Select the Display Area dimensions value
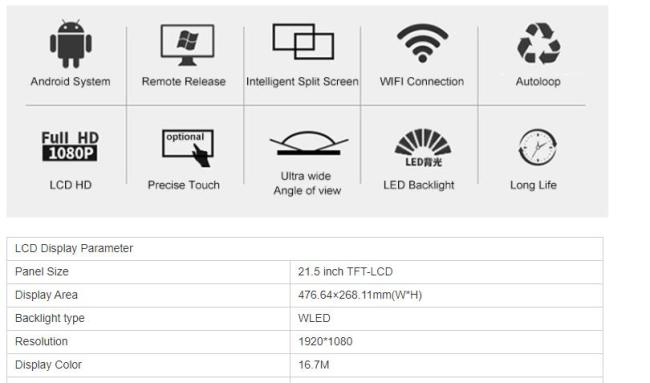This screenshot has width=650, height=383. (x=360, y=295)
